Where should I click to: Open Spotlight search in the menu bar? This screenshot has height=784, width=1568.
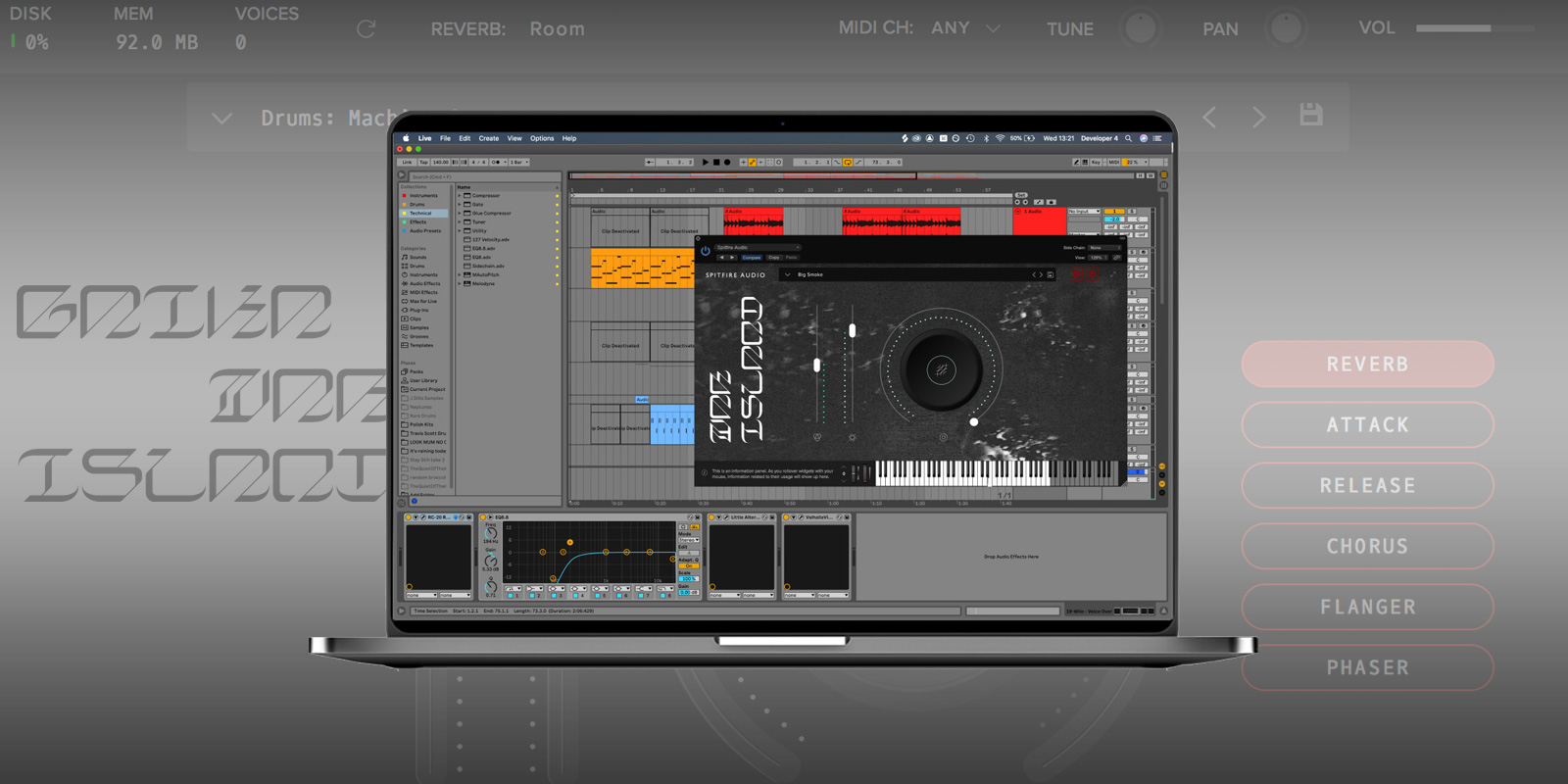[1129, 138]
